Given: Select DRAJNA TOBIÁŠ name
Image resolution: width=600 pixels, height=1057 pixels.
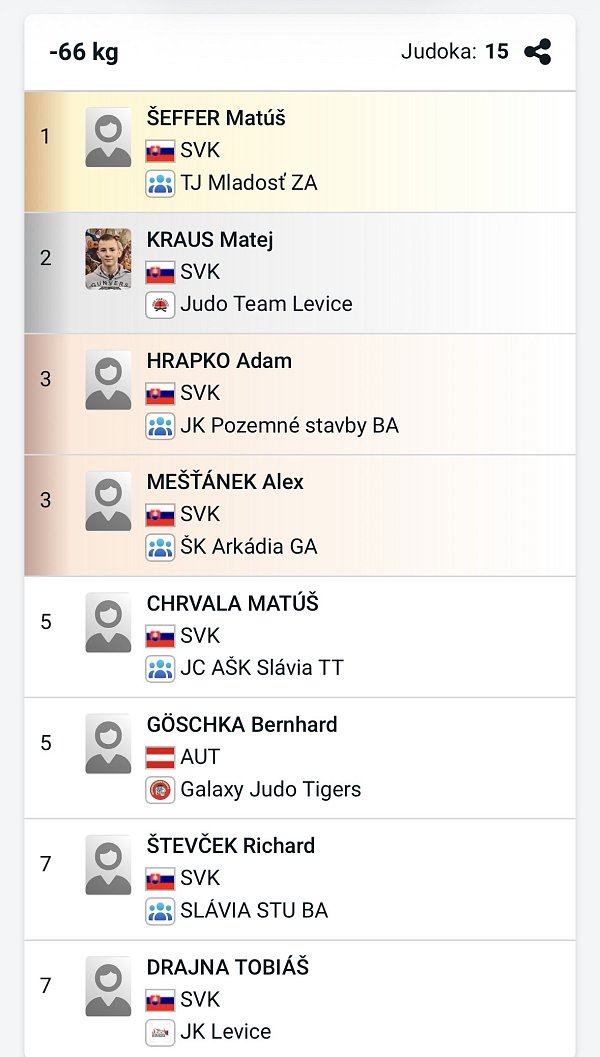Looking at the screenshot, I should [228, 967].
